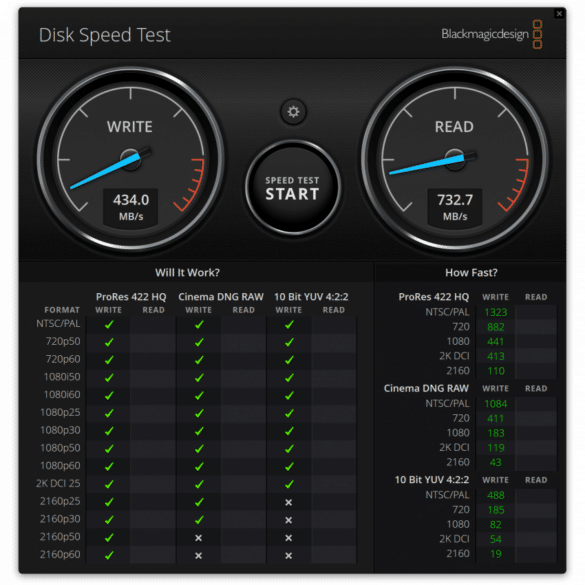Click 10 Bit YUV write X mark for 2160p30
585x585 pixels.
click(288, 520)
